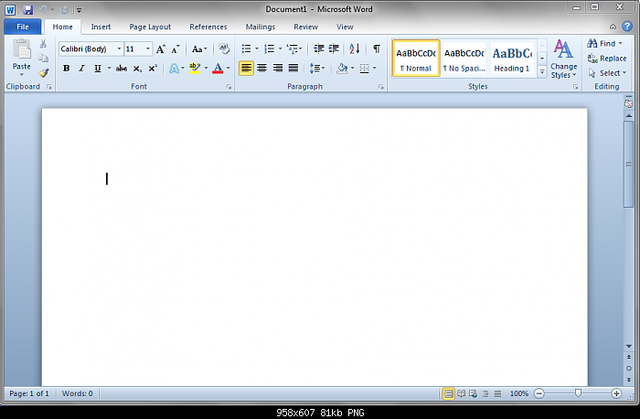Click the Increase Indent icon
This screenshot has height=419, width=640.
(334, 49)
